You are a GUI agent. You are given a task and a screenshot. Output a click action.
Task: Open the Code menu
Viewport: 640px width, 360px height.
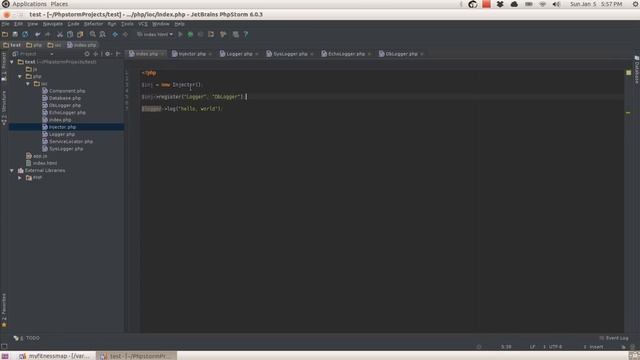(73, 24)
